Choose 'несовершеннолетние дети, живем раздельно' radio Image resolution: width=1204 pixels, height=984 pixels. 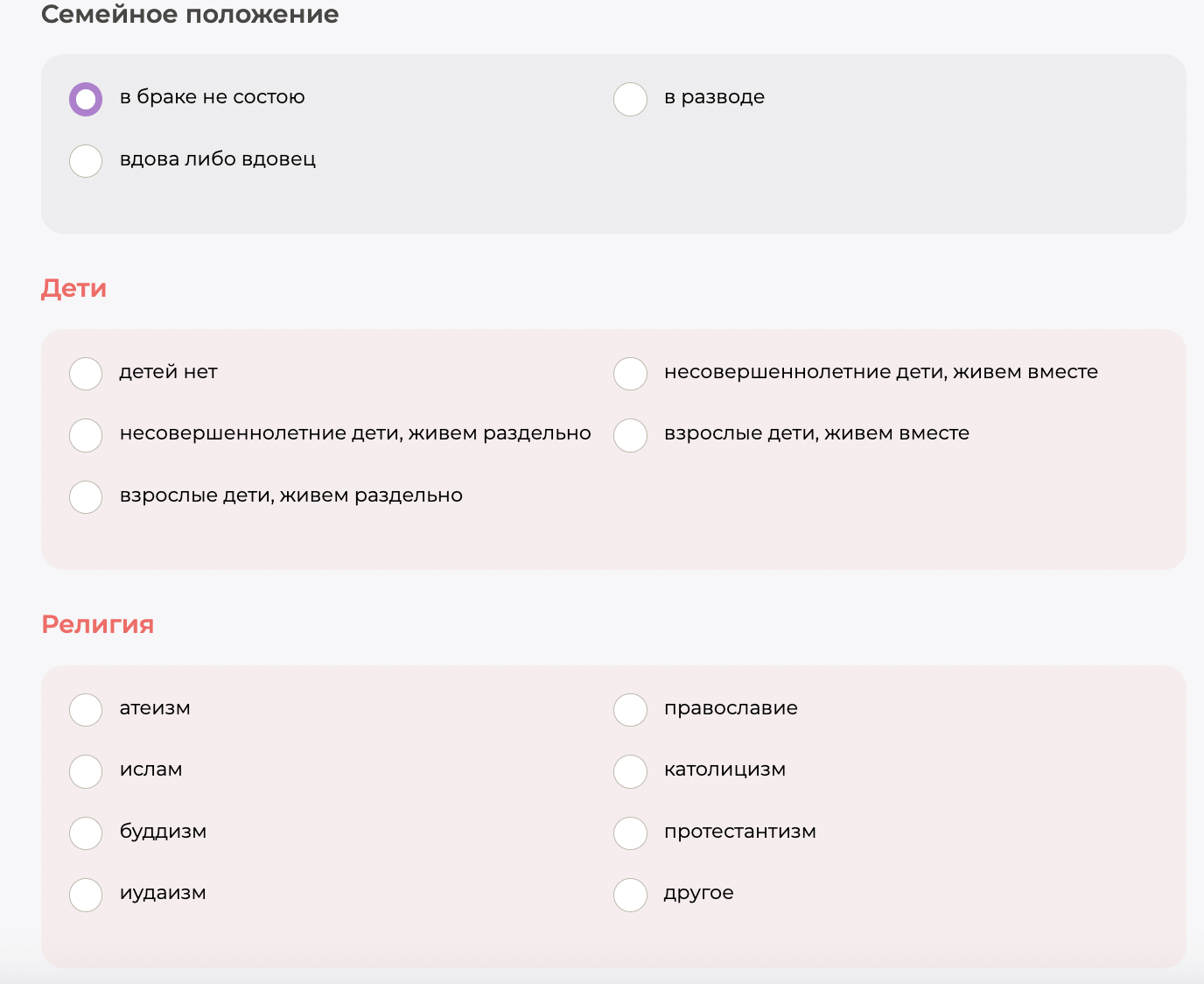(86, 435)
